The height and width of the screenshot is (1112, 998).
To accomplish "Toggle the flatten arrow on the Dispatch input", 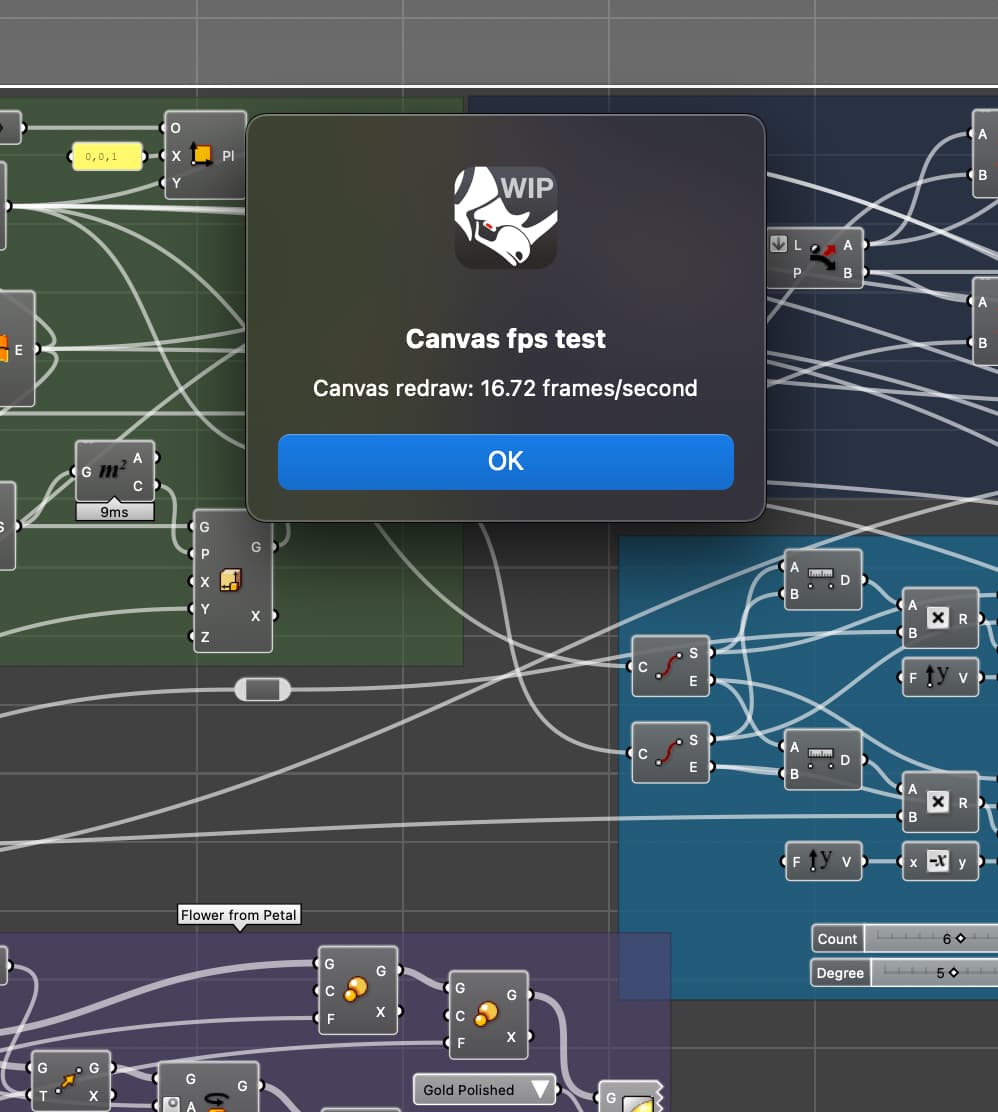I will (779, 244).
